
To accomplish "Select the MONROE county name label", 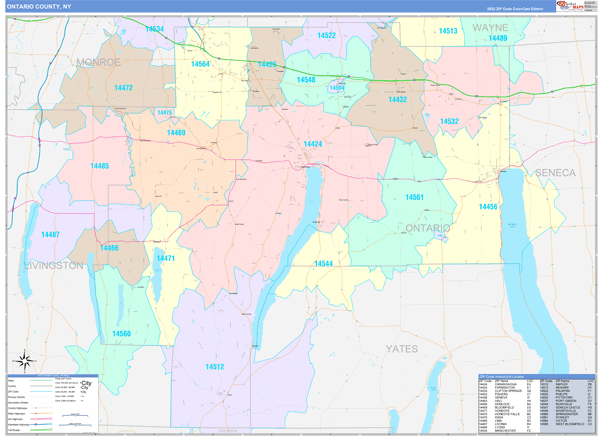I will pyautogui.click(x=98, y=62).
